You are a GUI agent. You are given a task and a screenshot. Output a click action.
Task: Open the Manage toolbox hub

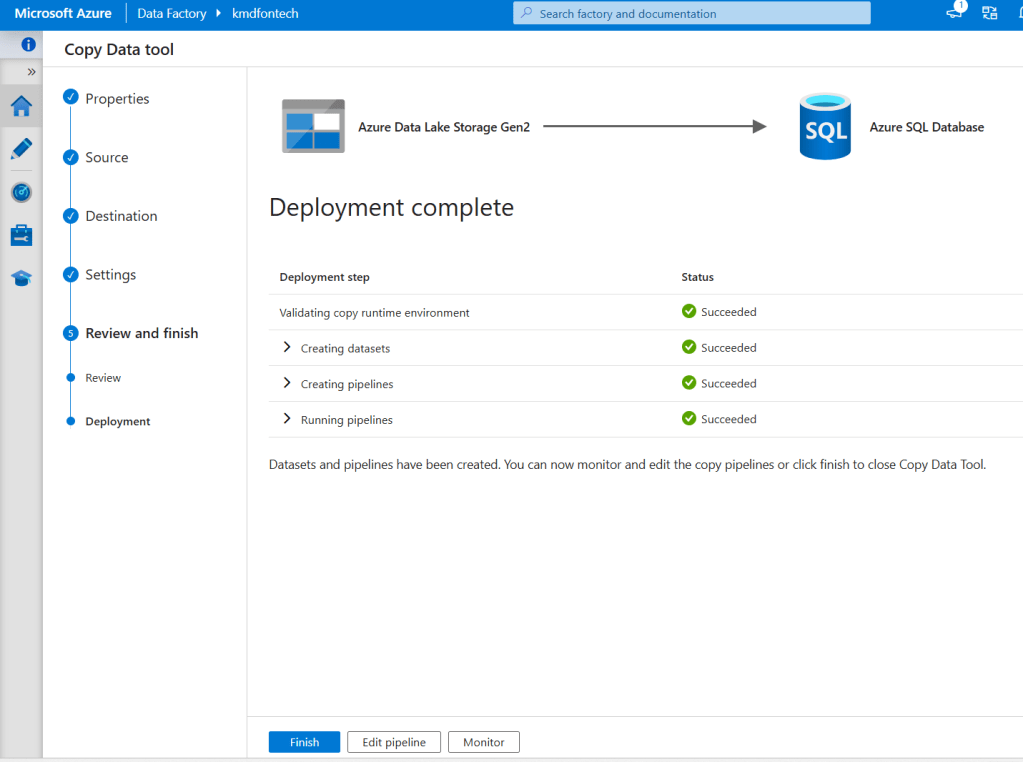(x=21, y=235)
